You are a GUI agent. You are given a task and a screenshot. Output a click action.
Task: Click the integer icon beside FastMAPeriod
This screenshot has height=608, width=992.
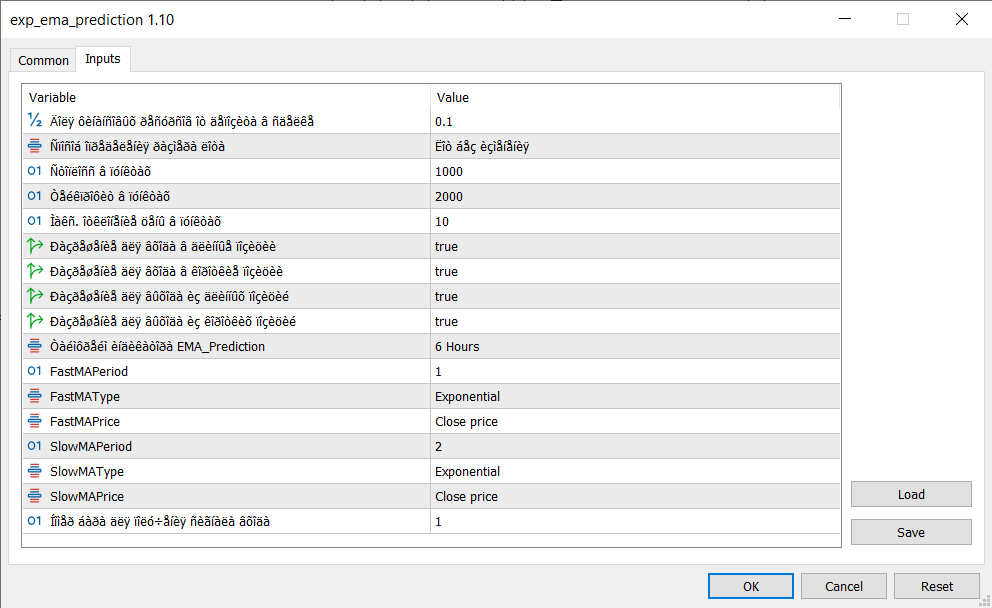[x=35, y=371]
